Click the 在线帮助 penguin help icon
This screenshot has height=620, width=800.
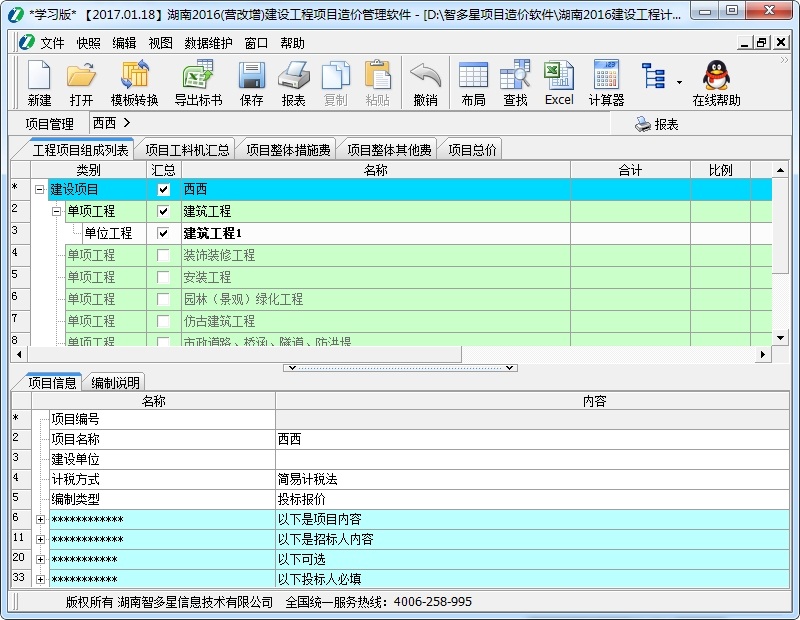click(716, 77)
